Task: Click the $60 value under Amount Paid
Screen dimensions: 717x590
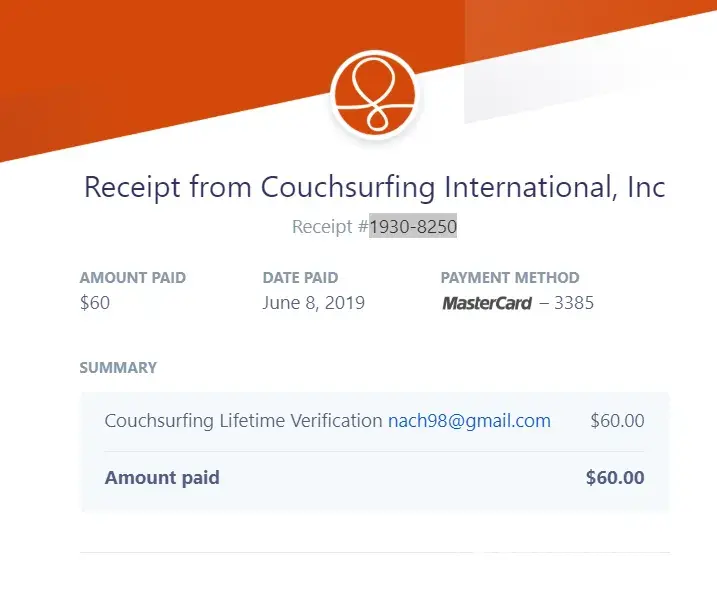Action: click(x=95, y=302)
